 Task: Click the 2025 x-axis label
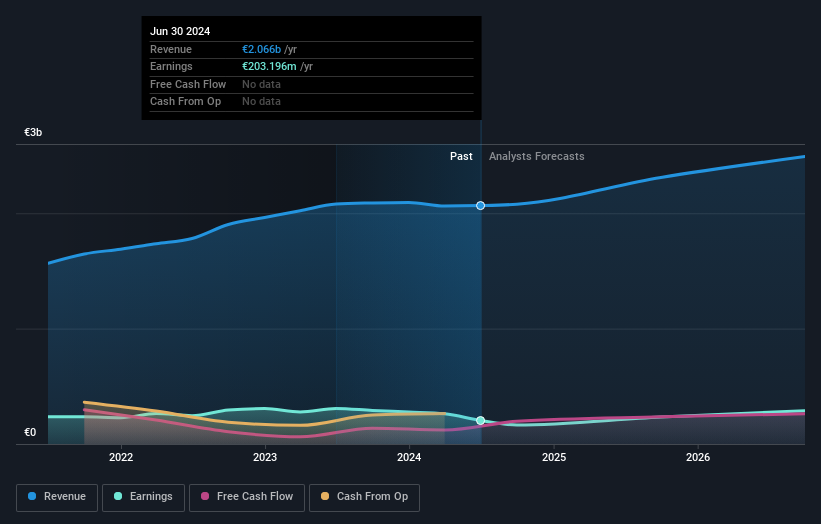[x=554, y=458]
